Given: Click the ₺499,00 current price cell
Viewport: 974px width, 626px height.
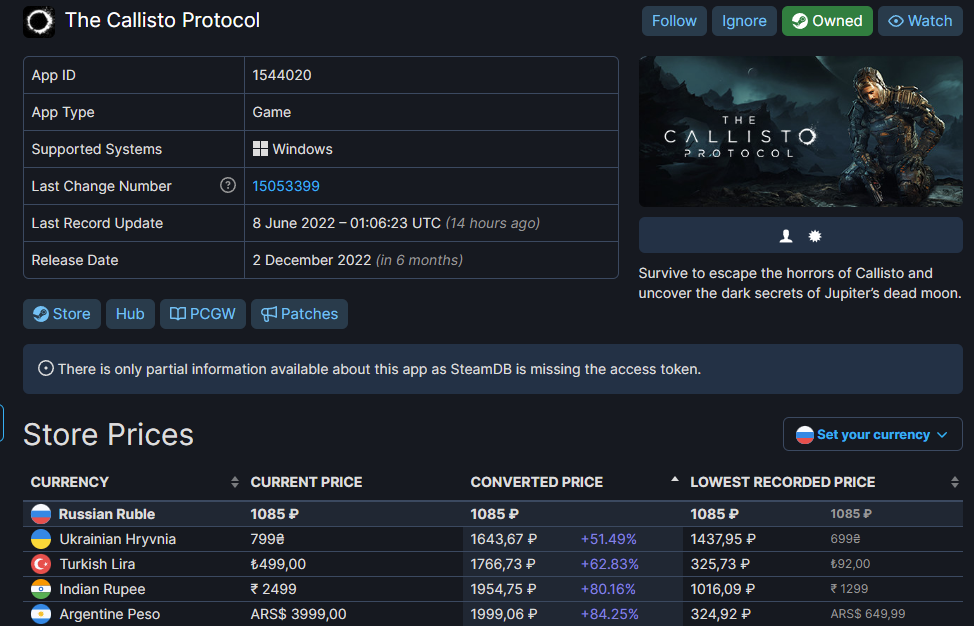Looking at the screenshot, I should point(278,564).
